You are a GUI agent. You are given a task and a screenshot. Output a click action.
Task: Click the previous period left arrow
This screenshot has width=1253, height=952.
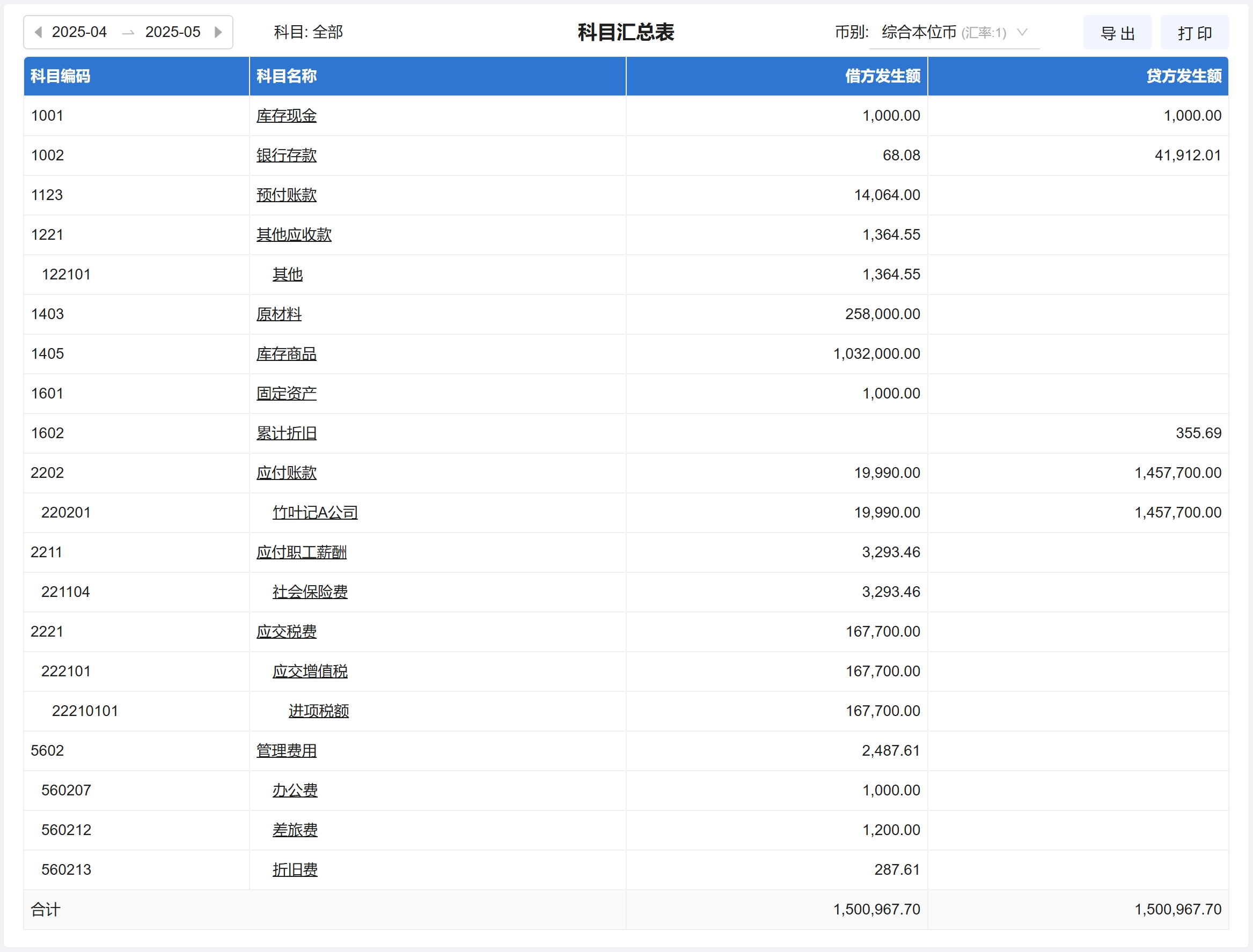pyautogui.click(x=39, y=32)
